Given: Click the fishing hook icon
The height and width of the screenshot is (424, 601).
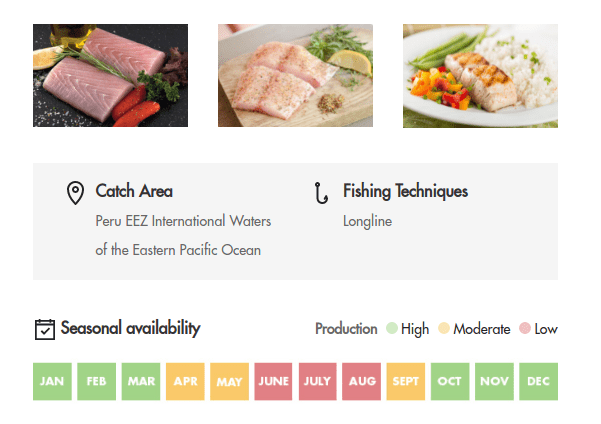Looking at the screenshot, I should 321,193.
